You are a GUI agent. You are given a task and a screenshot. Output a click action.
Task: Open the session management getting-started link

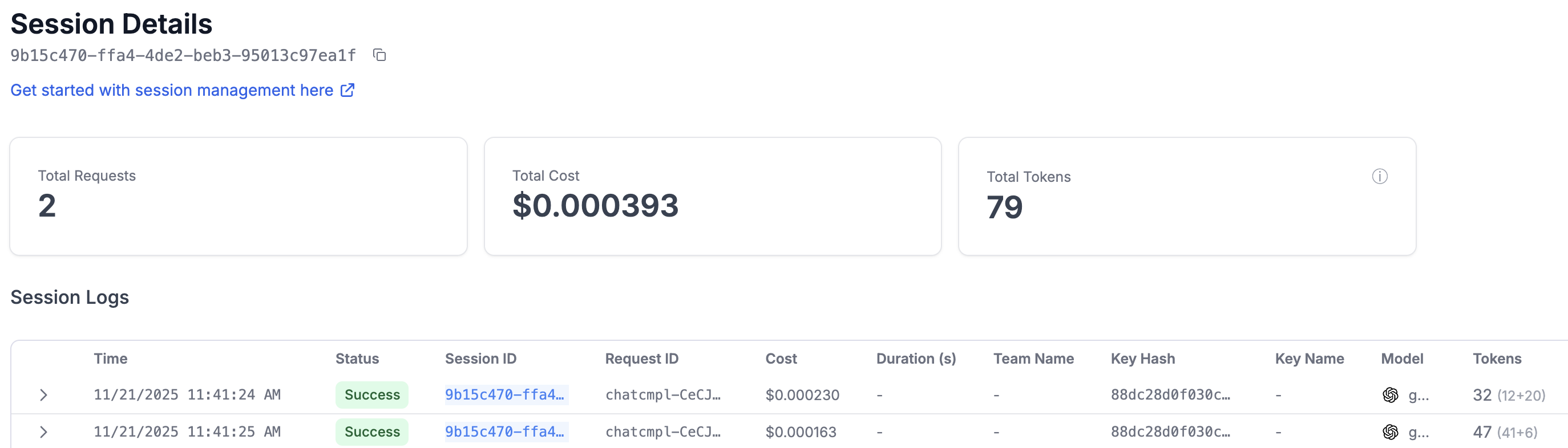click(x=172, y=91)
